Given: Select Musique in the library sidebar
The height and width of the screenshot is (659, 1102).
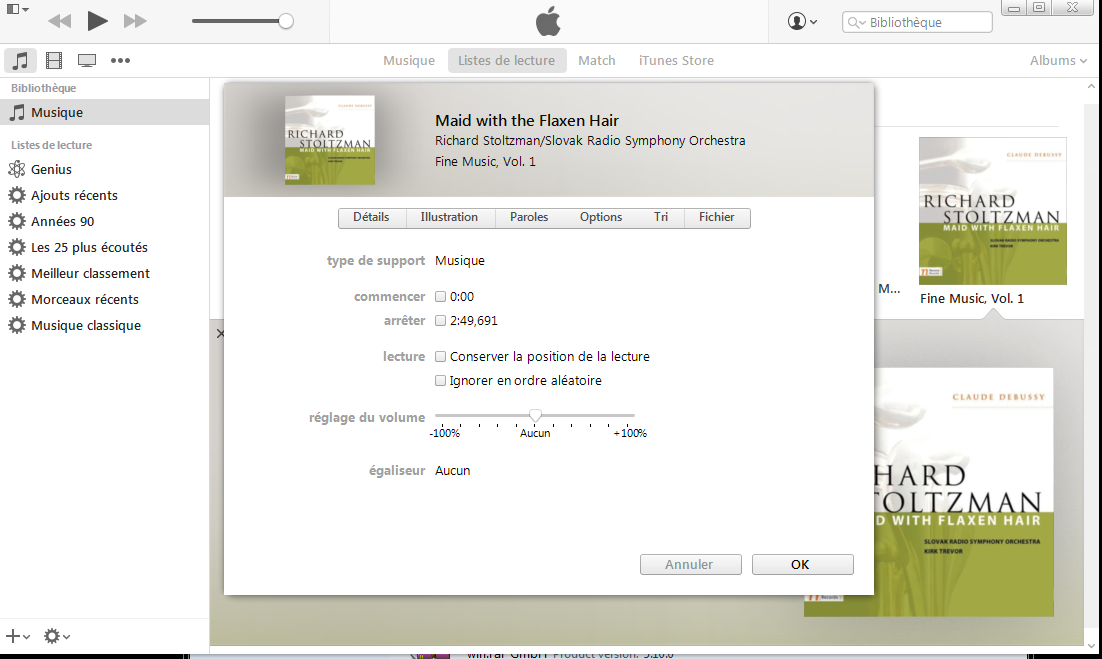Looking at the screenshot, I should click(105, 112).
